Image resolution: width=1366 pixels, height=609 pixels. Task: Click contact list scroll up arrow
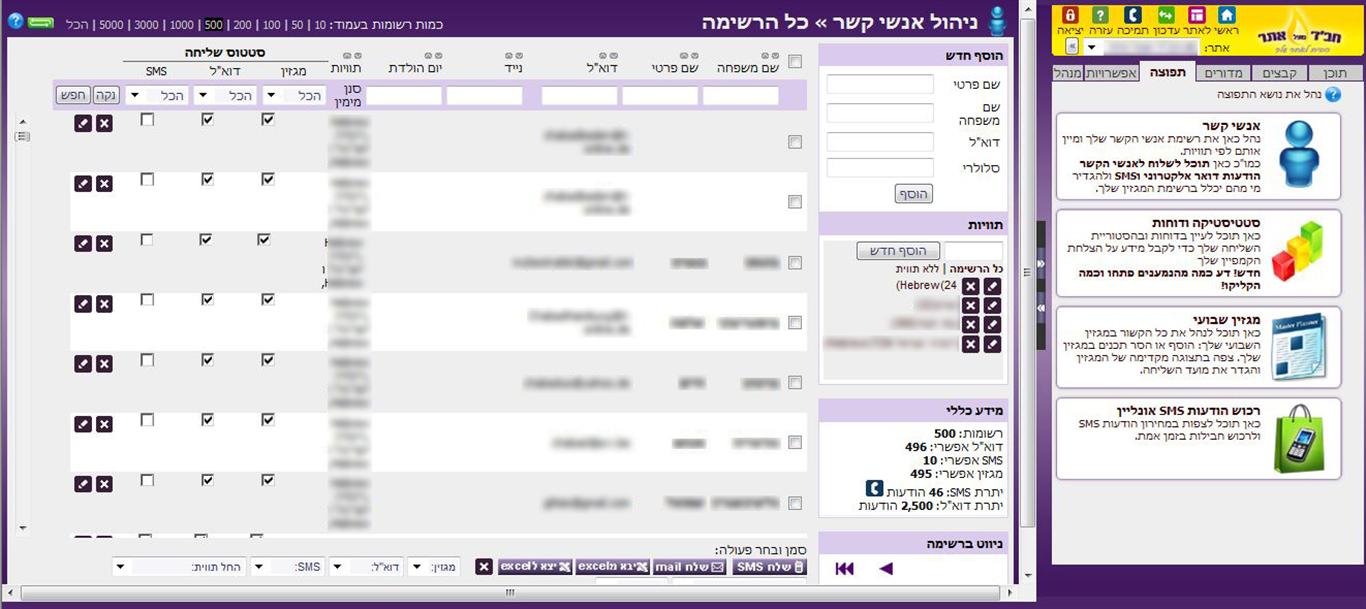click(x=23, y=120)
